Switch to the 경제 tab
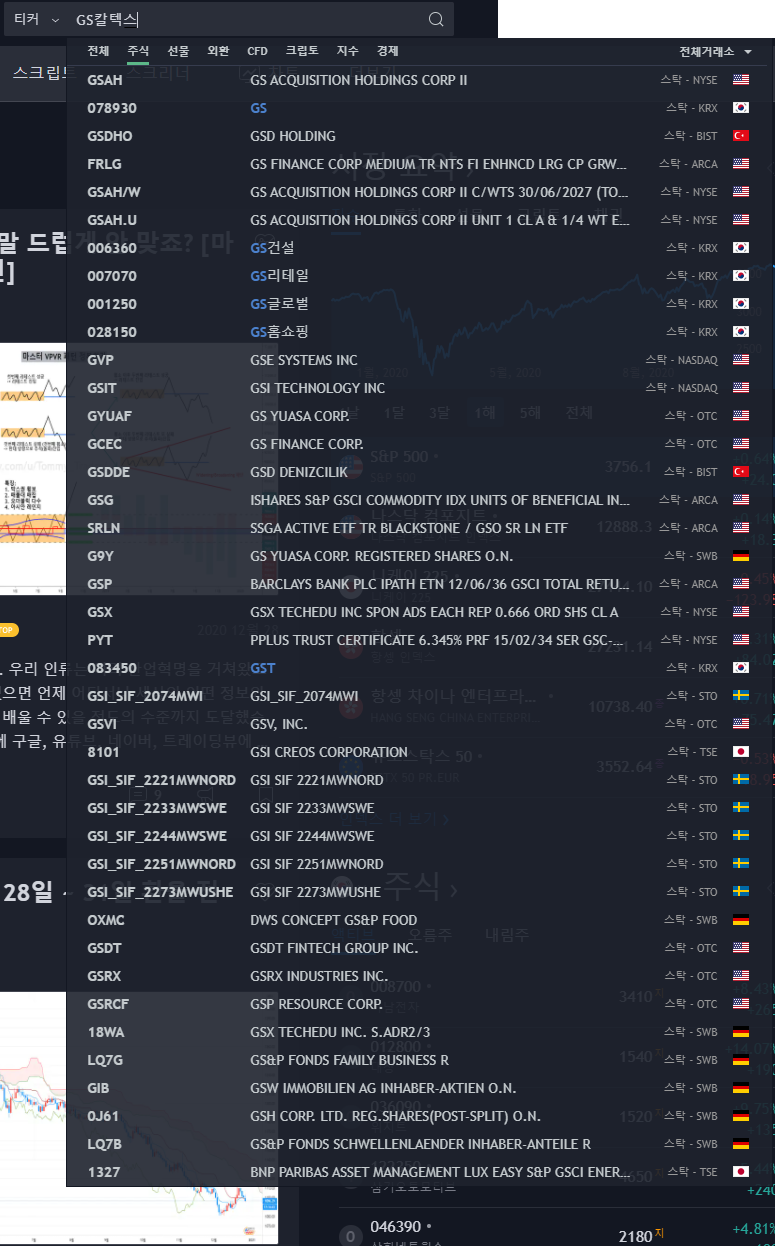The image size is (775, 1246). [x=387, y=51]
